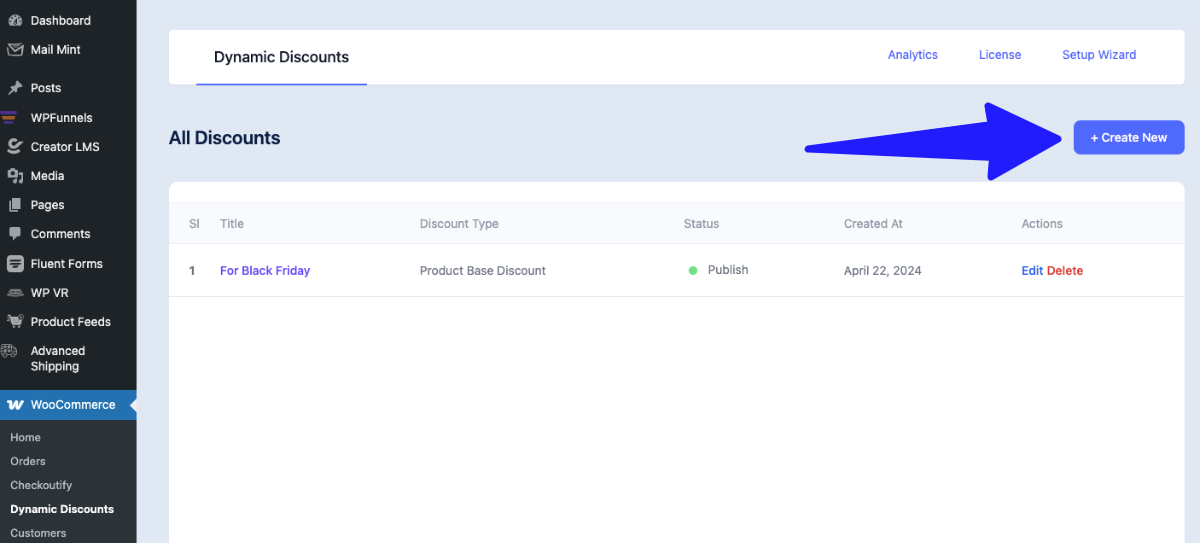Click the Comments bubble icon

(x=15, y=234)
